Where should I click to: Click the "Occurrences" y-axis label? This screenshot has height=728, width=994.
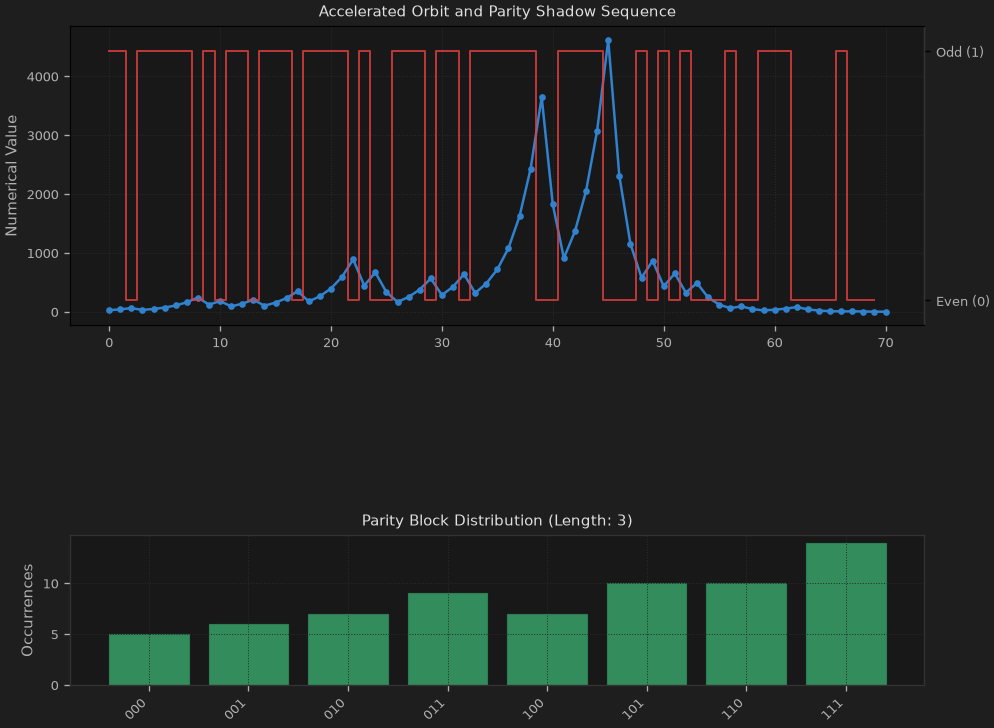coord(27,610)
